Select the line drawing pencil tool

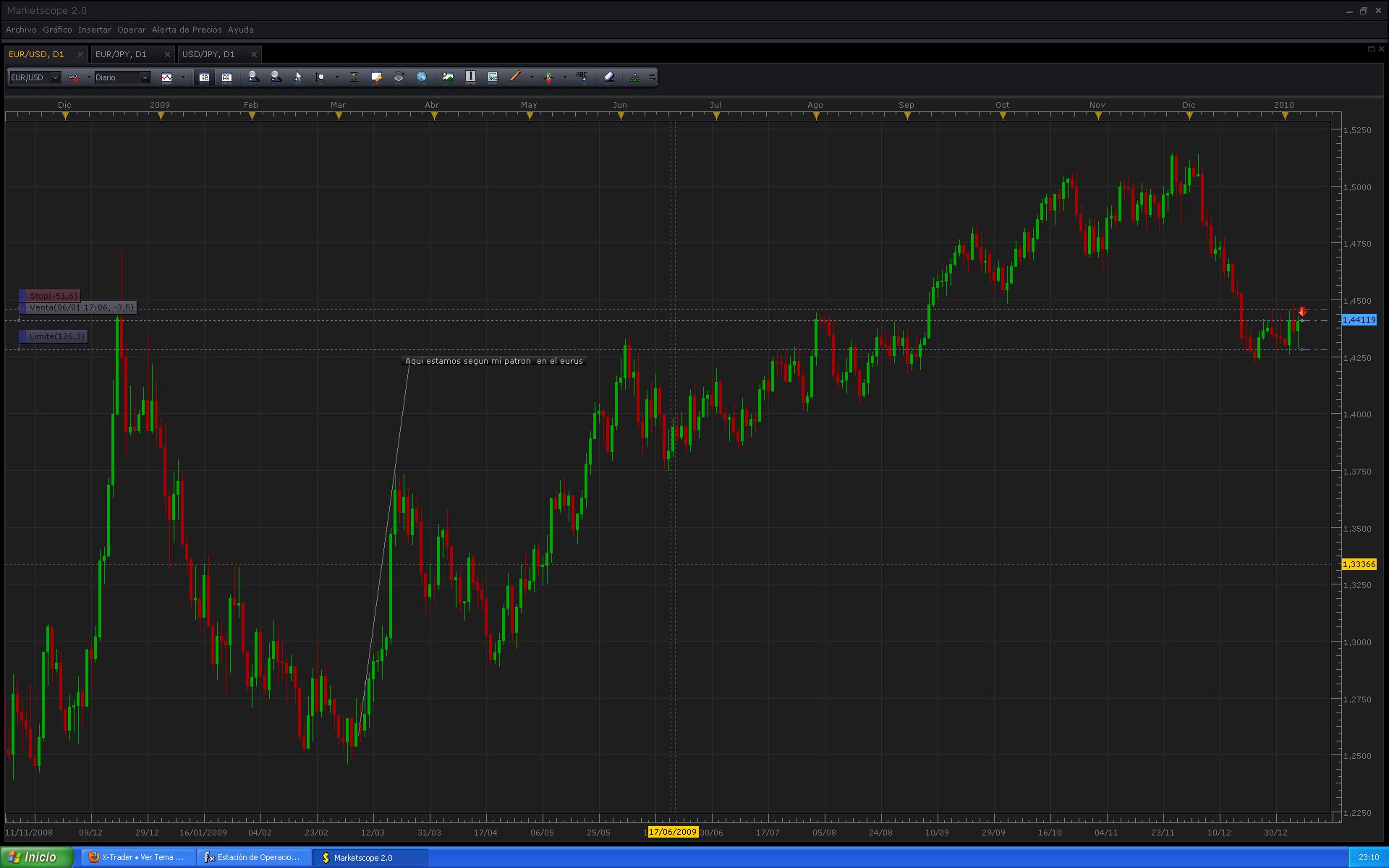pyautogui.click(x=515, y=77)
